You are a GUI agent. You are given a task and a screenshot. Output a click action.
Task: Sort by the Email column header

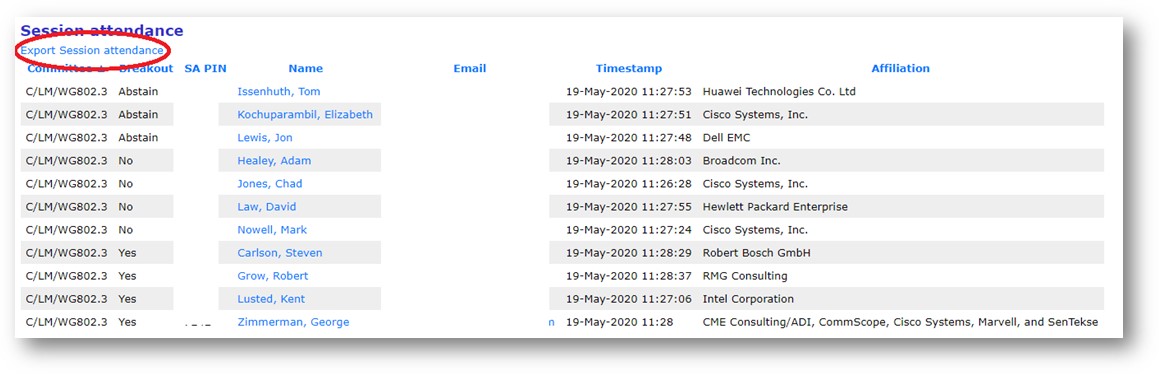coord(469,68)
